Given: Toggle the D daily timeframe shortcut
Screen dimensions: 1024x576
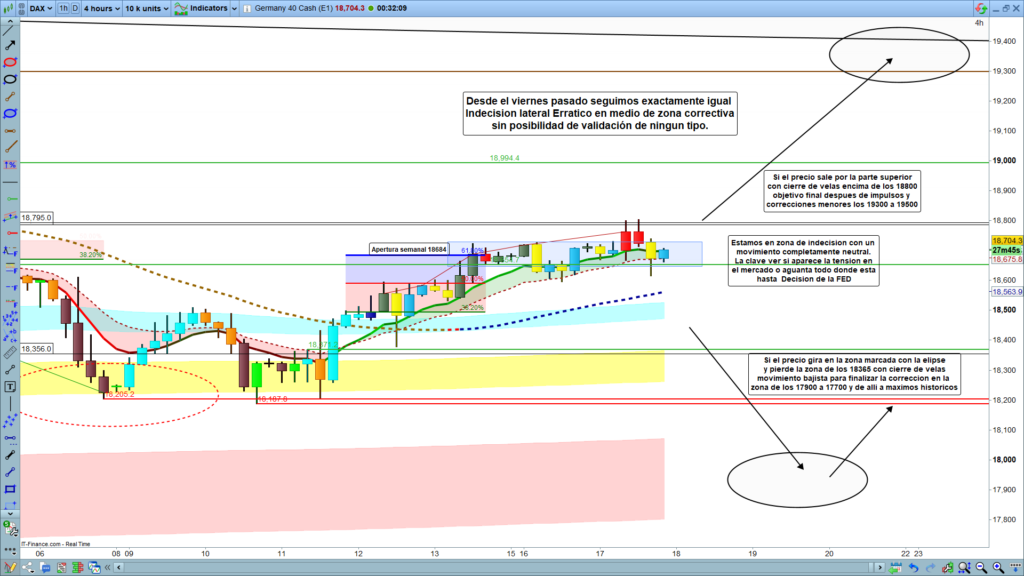Looking at the screenshot, I should click(x=76, y=8).
